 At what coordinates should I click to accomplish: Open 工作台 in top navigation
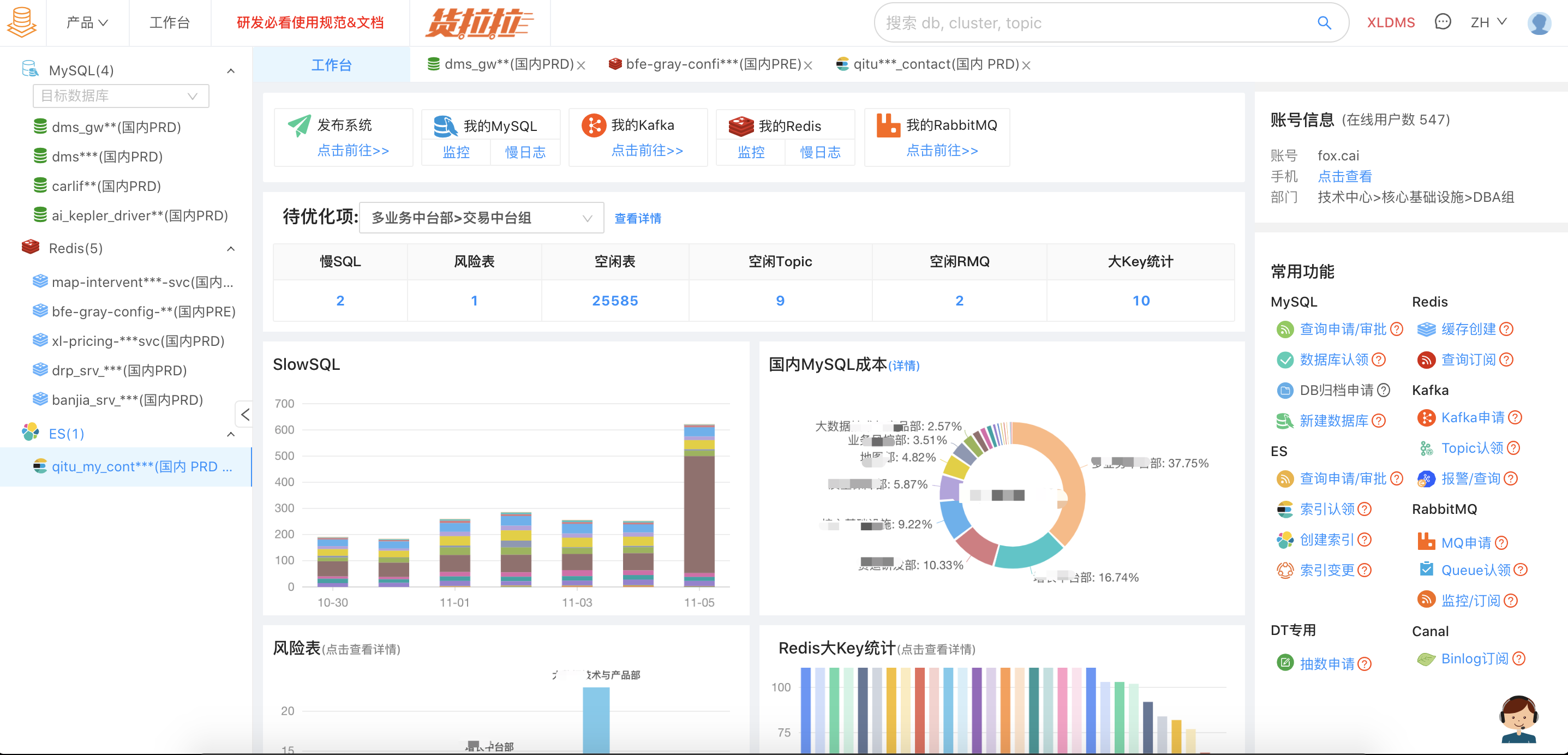coord(170,22)
